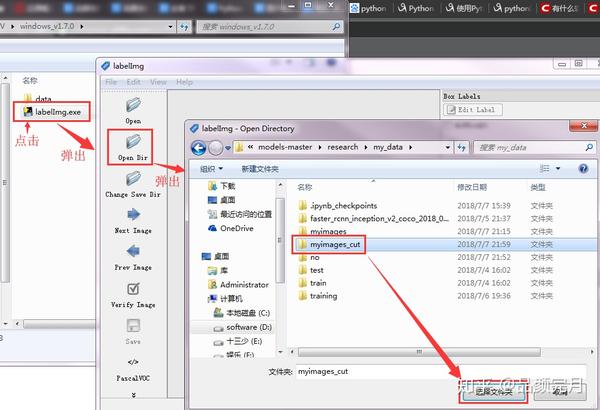Click the forward arrow in Open Directory dialog
The image size is (600, 410).
[215, 148]
